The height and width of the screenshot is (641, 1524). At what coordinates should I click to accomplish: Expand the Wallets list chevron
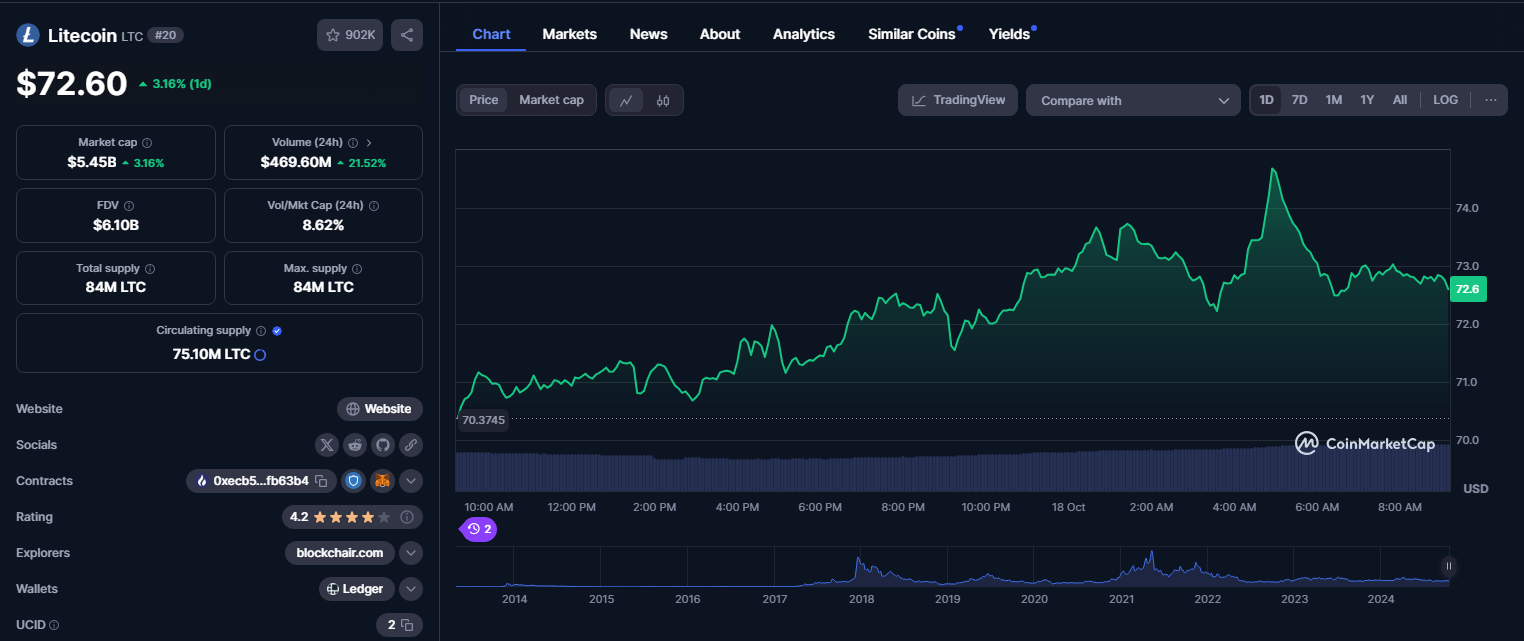click(411, 589)
